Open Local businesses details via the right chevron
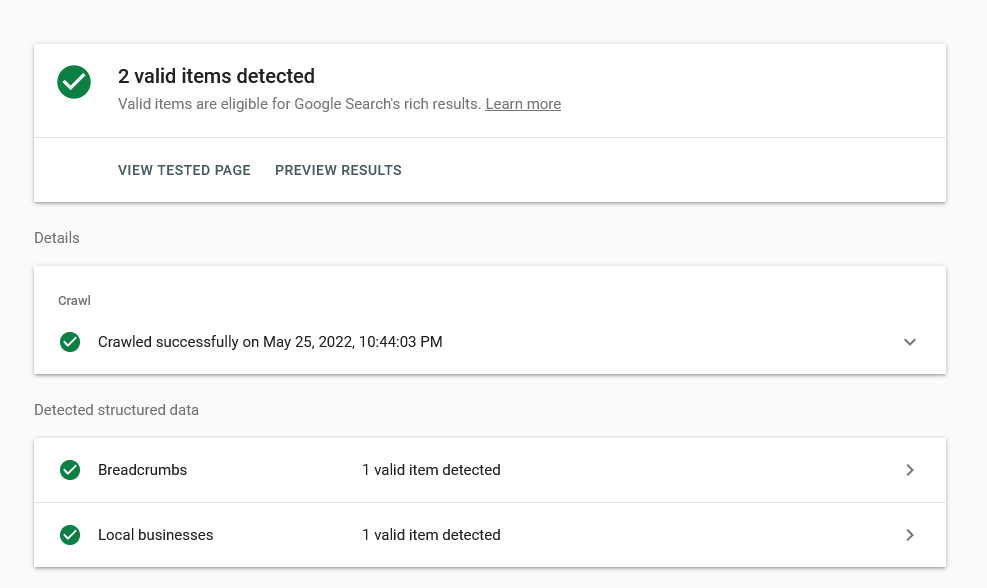This screenshot has height=588, width=987. 910,534
